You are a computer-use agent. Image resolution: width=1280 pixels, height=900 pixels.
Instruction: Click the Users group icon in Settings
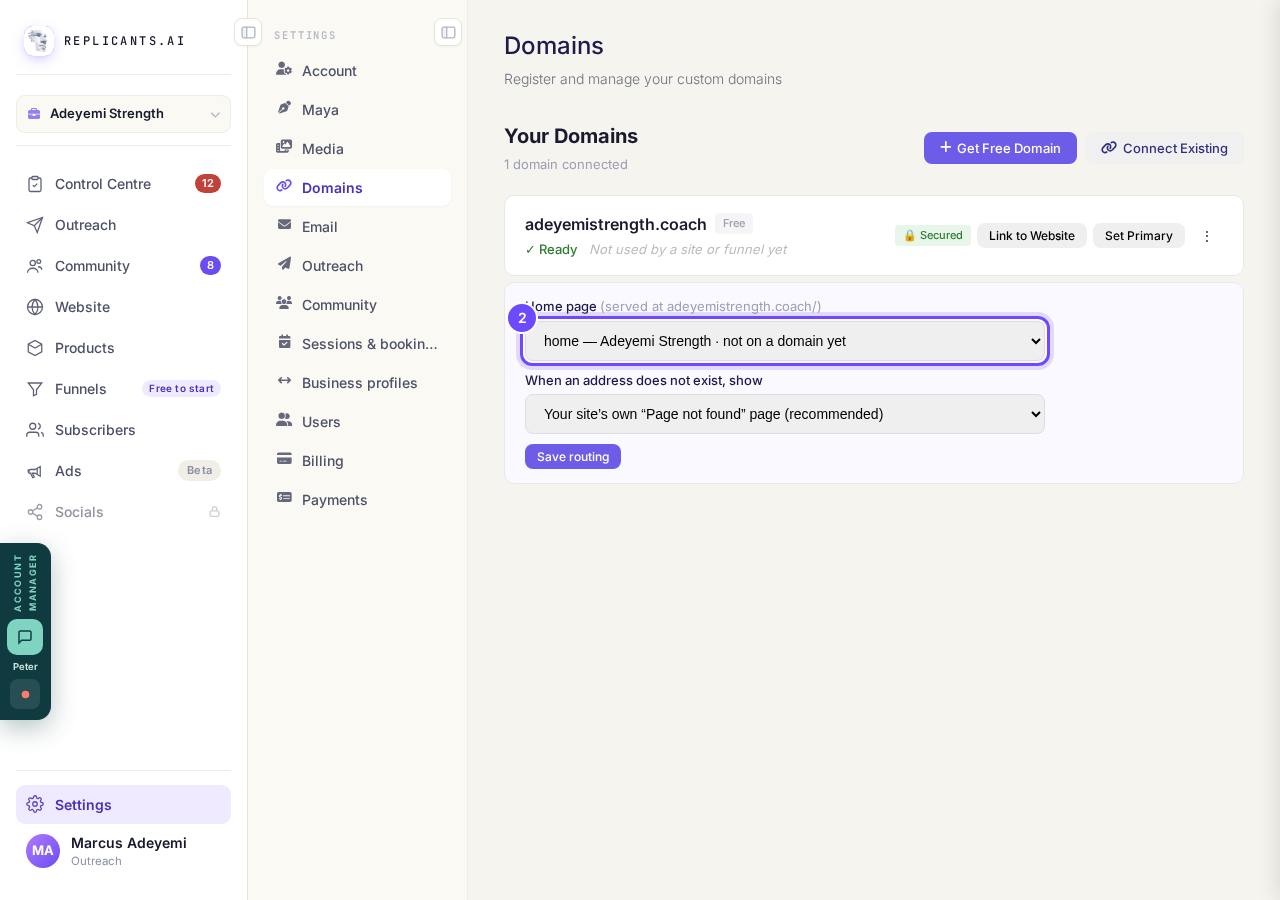tap(284, 420)
